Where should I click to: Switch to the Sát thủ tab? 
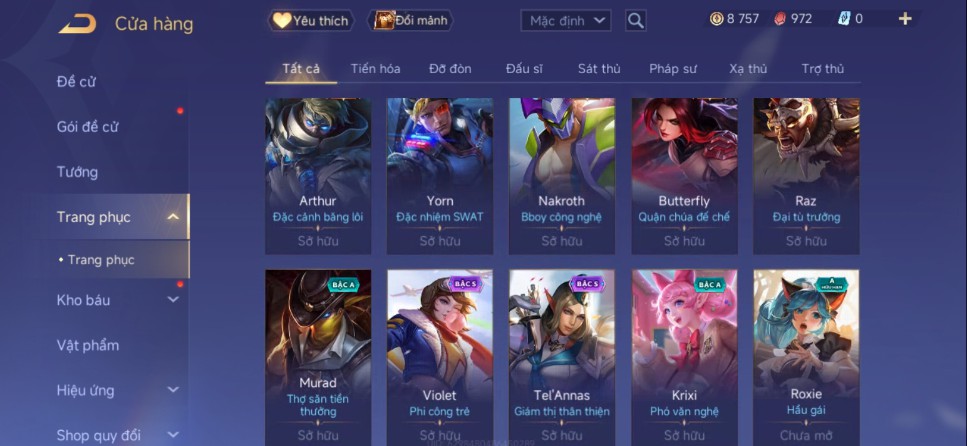(x=599, y=69)
